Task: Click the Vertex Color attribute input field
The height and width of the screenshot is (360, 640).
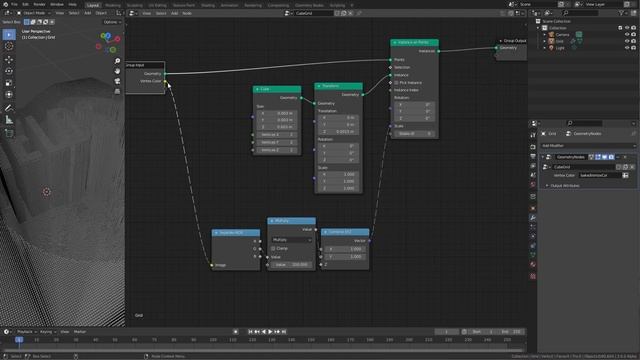Action: (x=599, y=175)
